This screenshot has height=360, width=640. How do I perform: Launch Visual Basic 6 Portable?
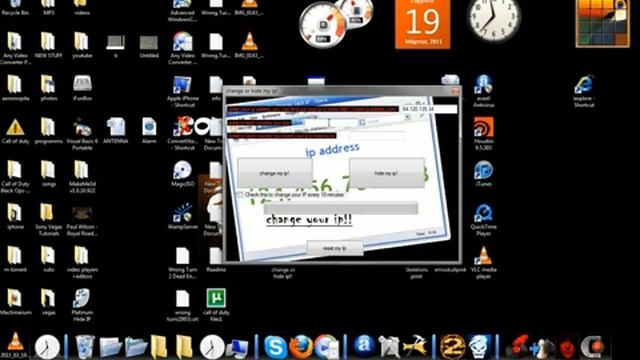click(82, 133)
